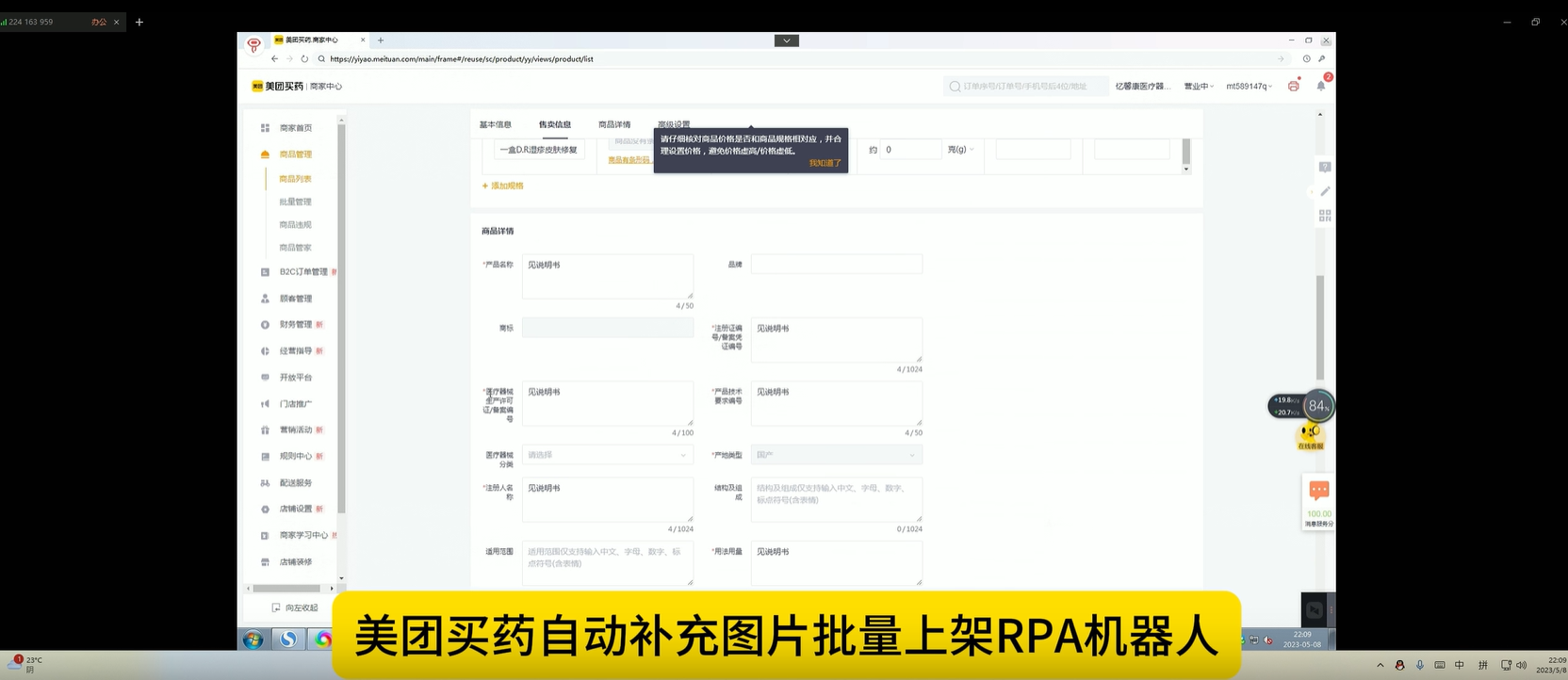Go to 店铺装修 in the sidebar
This screenshot has width=1568, height=680.
coord(295,562)
